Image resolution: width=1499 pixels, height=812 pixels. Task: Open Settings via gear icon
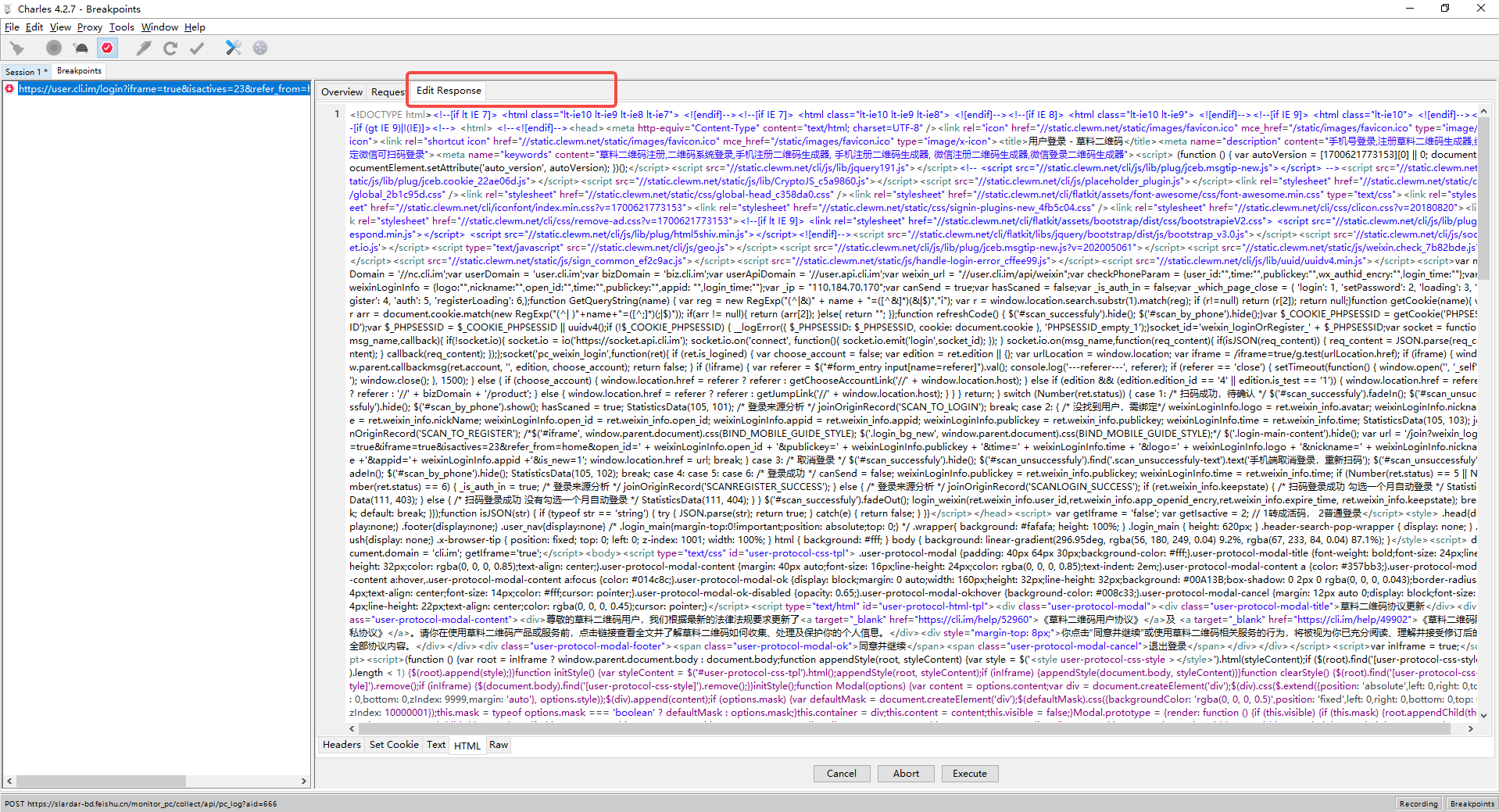pyautogui.click(x=260, y=48)
